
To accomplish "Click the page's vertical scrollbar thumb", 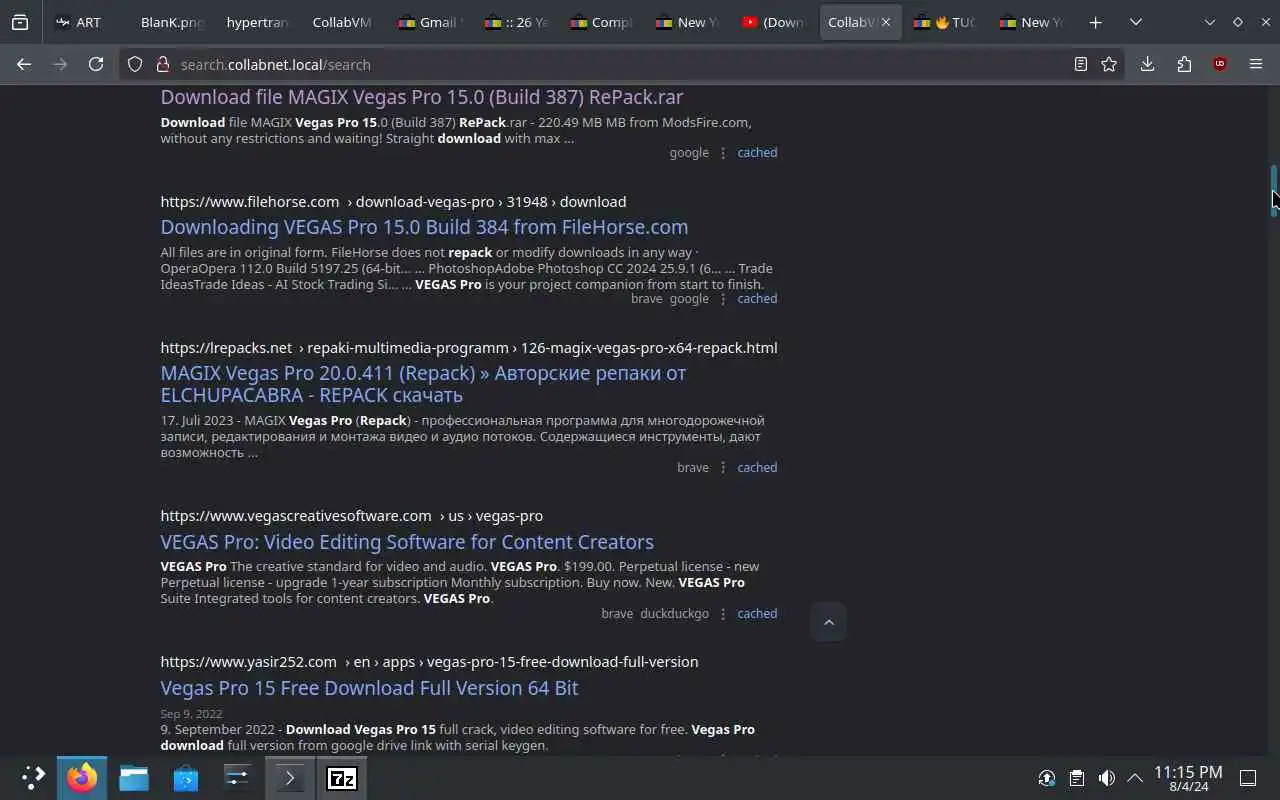I will [x=1274, y=190].
